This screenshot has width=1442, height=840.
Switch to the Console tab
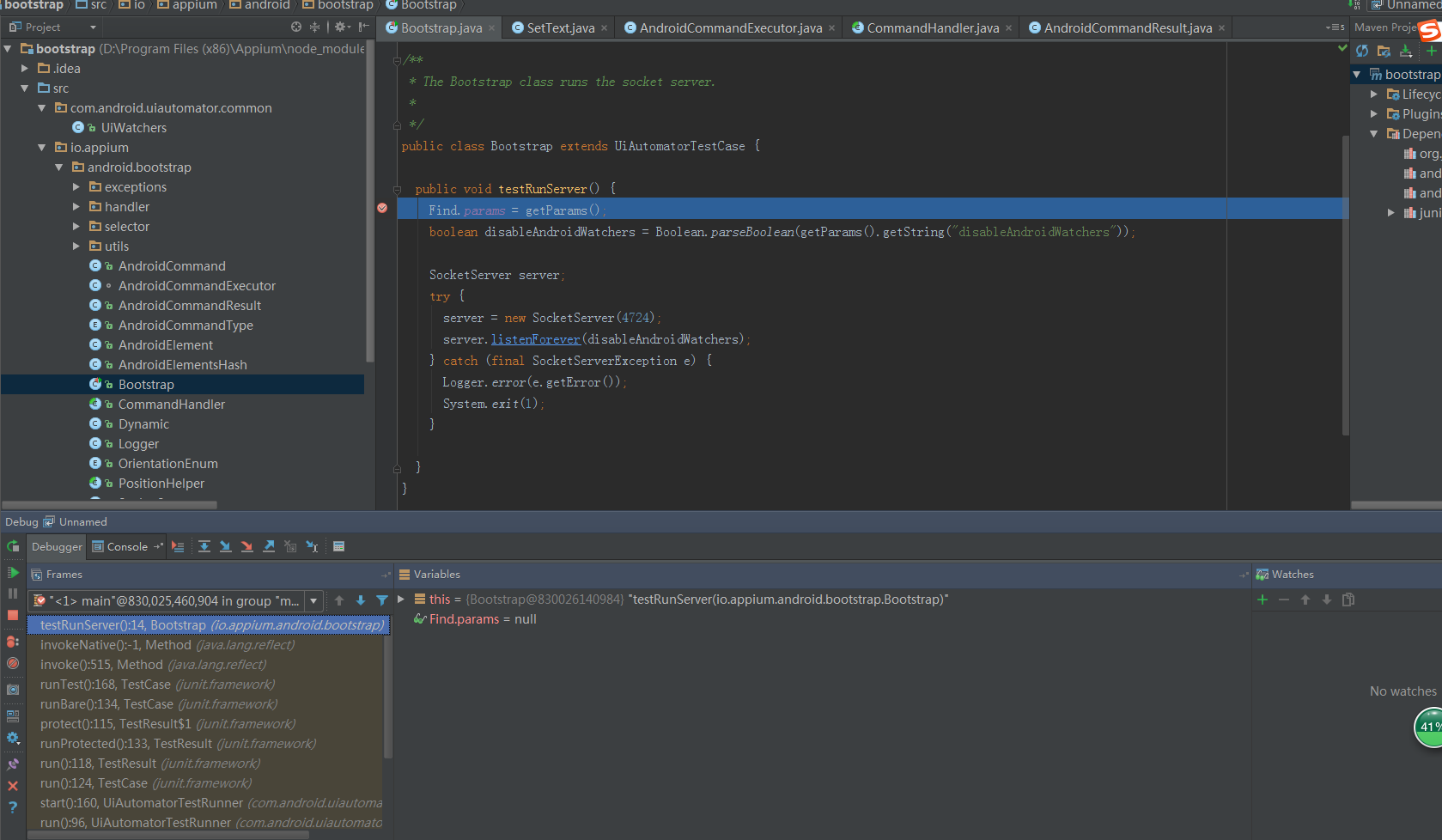click(x=127, y=546)
